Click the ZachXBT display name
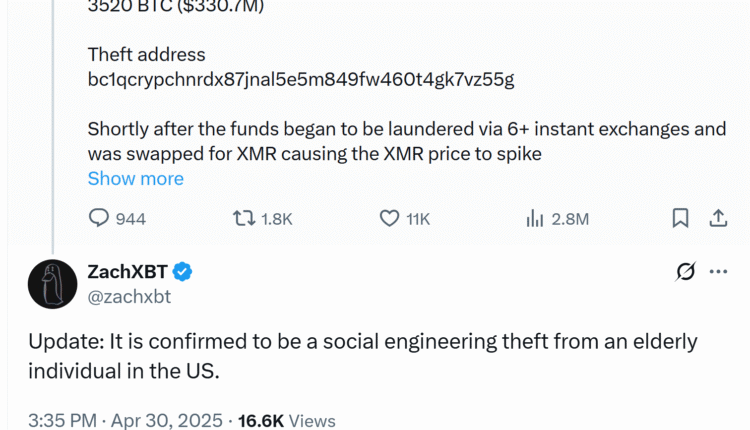This screenshot has width=750, height=430. (129, 271)
